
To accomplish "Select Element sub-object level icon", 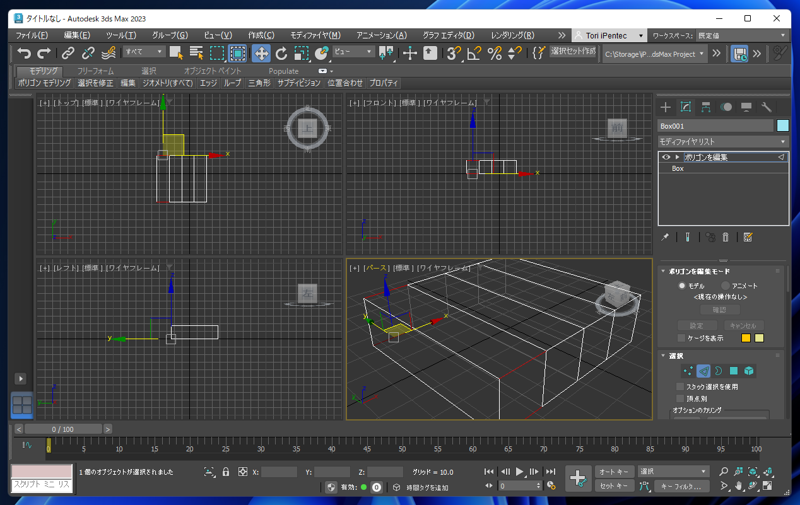I will point(748,371).
